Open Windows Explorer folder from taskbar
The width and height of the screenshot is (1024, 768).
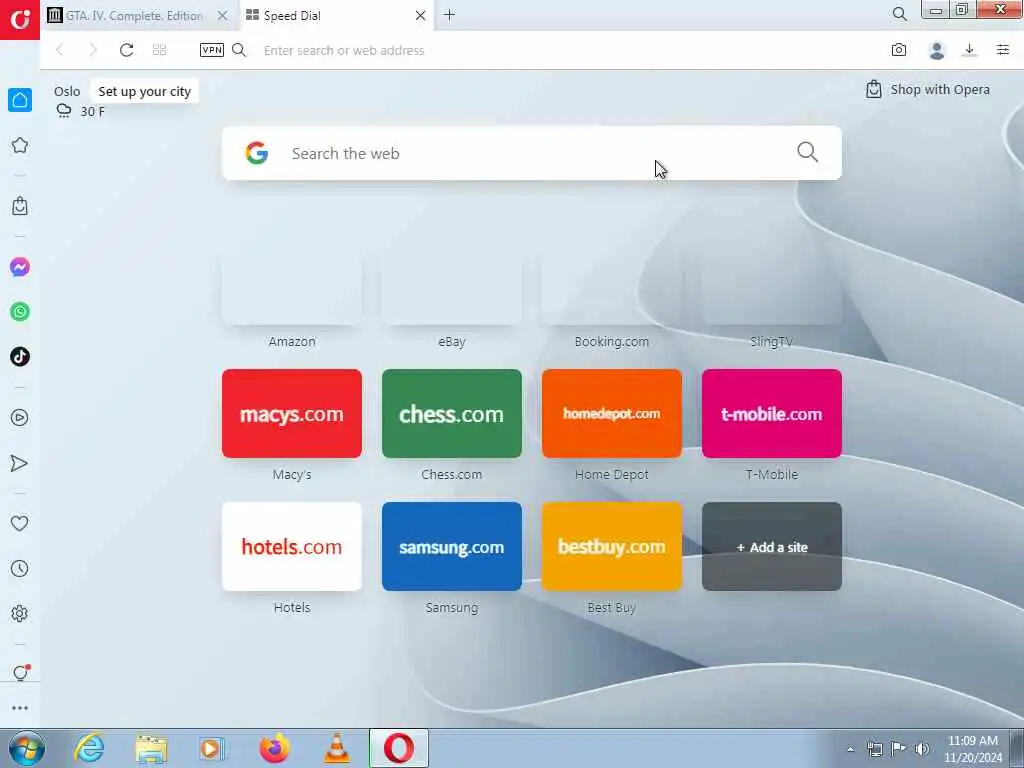click(x=152, y=748)
